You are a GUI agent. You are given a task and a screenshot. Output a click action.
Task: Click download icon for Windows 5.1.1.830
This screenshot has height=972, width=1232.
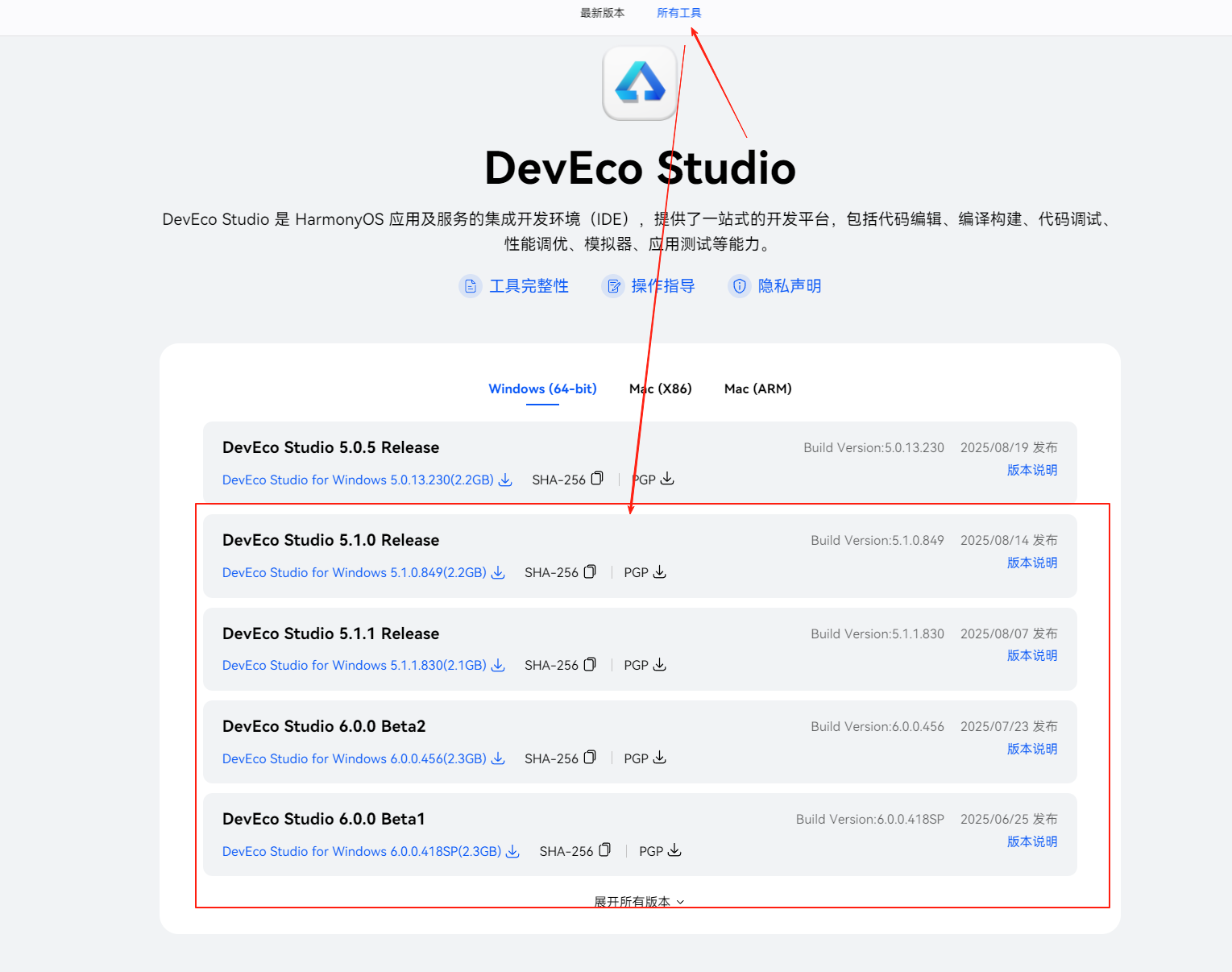[498, 665]
